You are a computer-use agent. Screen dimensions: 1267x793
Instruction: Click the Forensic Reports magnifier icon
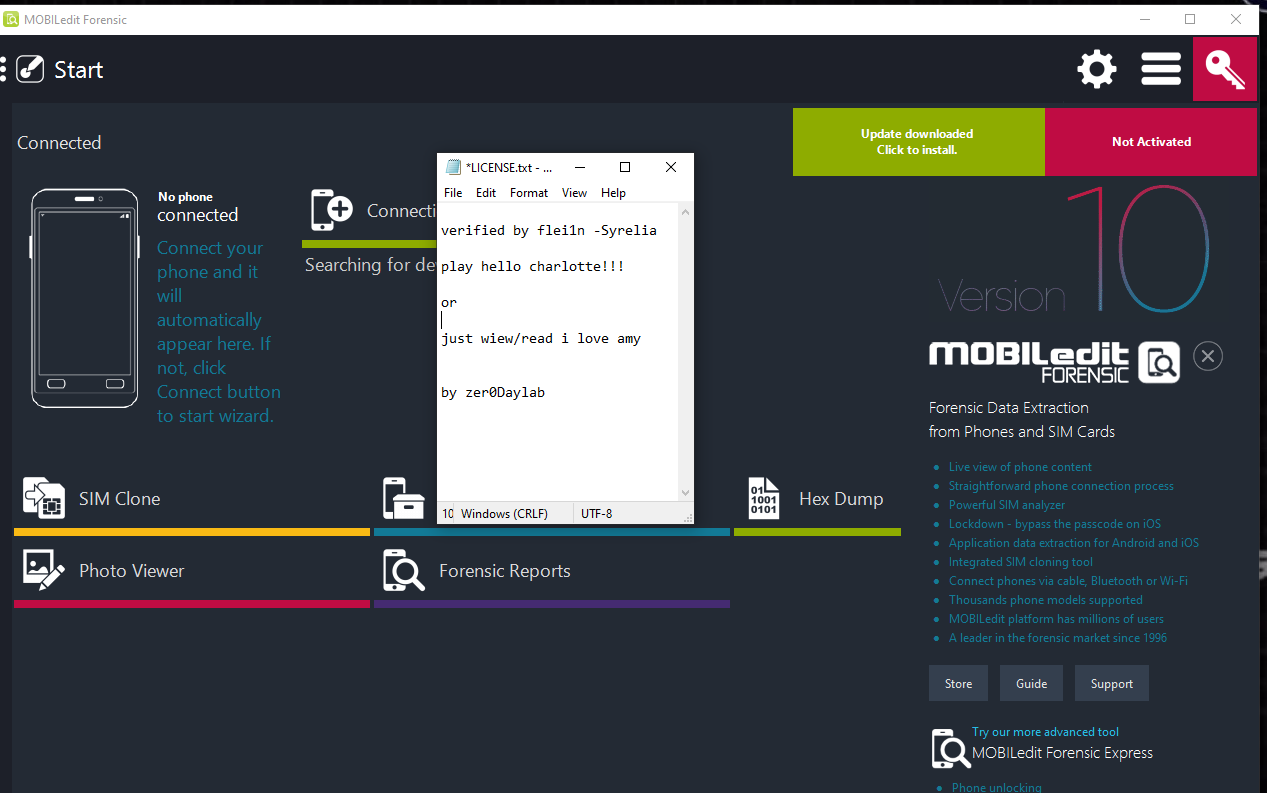[x=404, y=570]
